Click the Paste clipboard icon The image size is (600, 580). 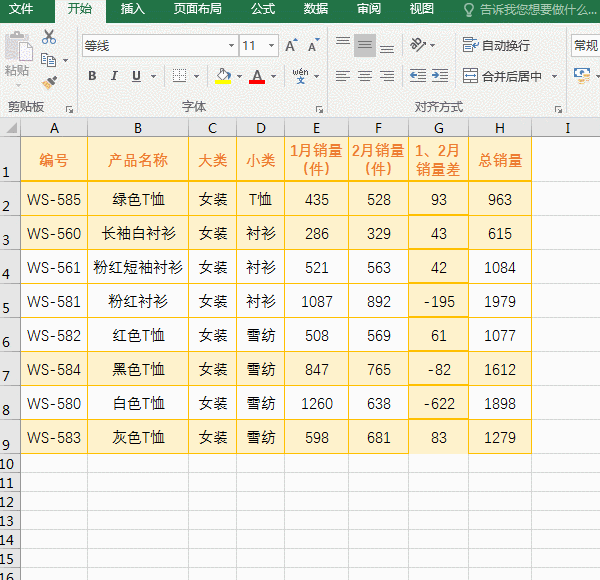pyautogui.click(x=18, y=47)
